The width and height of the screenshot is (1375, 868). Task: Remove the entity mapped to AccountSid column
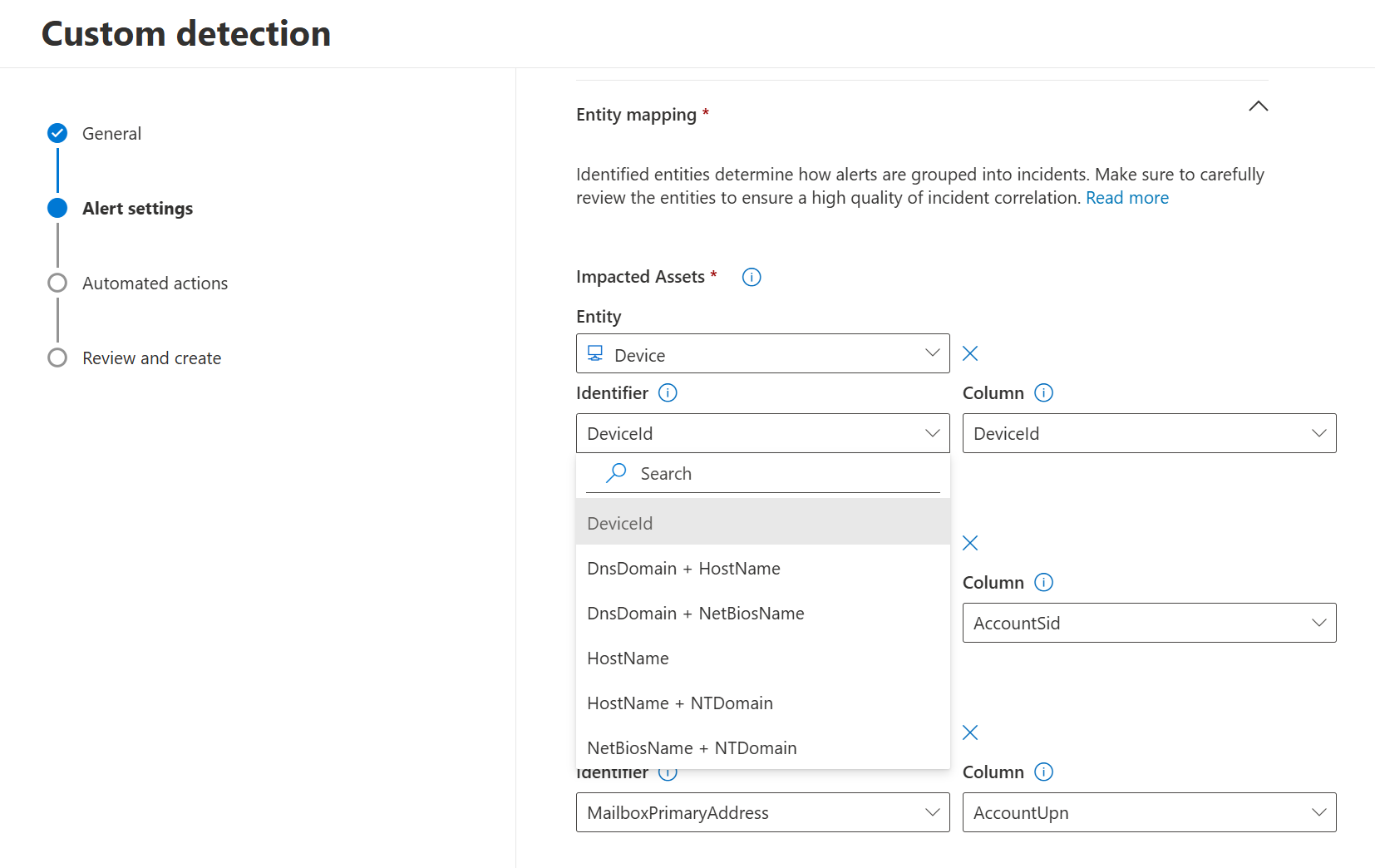pyautogui.click(x=970, y=544)
